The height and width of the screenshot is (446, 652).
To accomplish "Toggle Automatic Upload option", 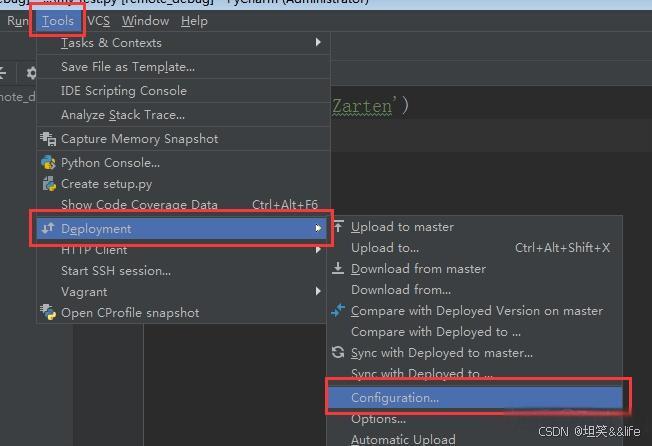I will pyautogui.click(x=475, y=439).
